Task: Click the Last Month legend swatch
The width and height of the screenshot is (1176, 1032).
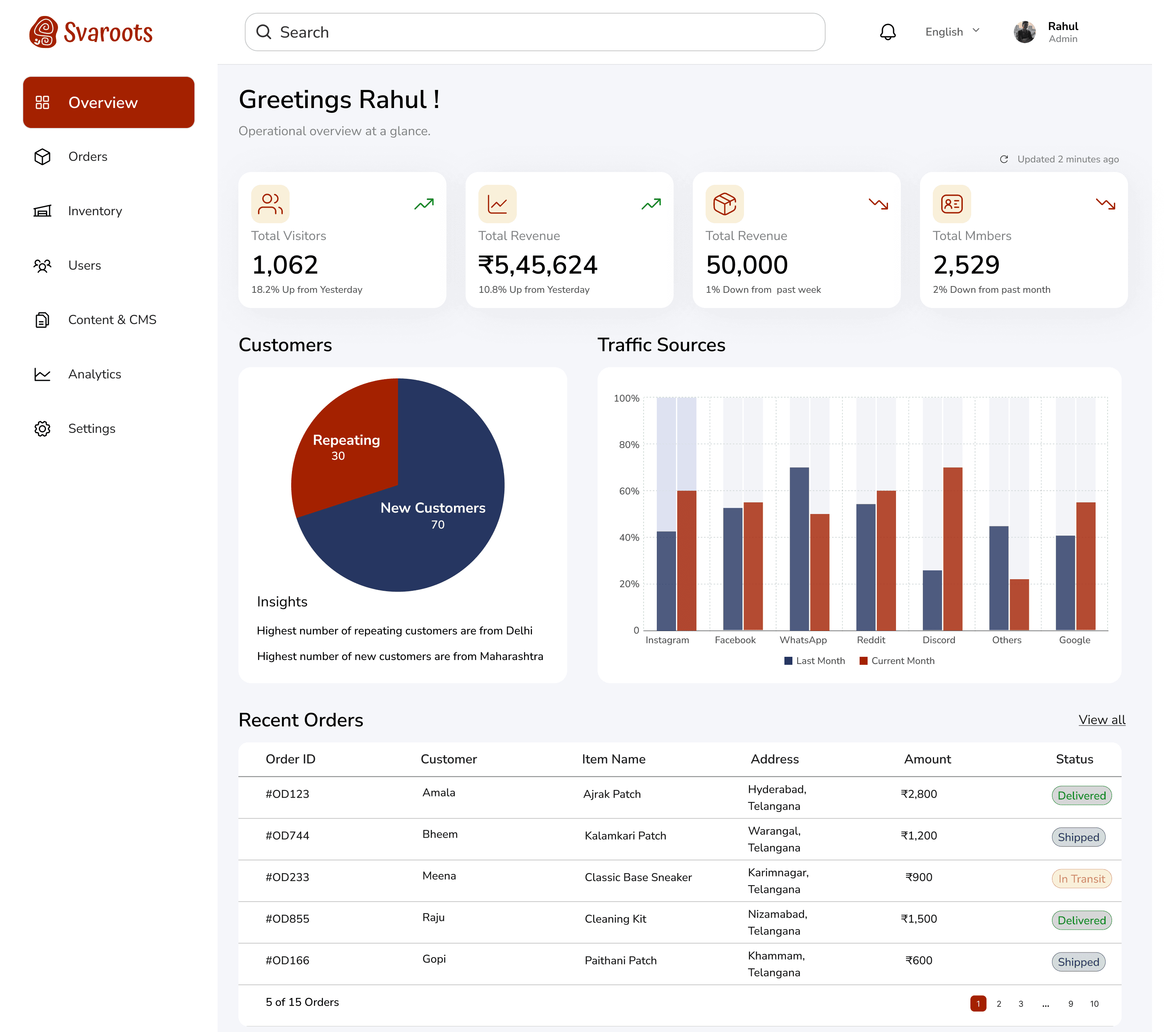Action: pos(788,661)
